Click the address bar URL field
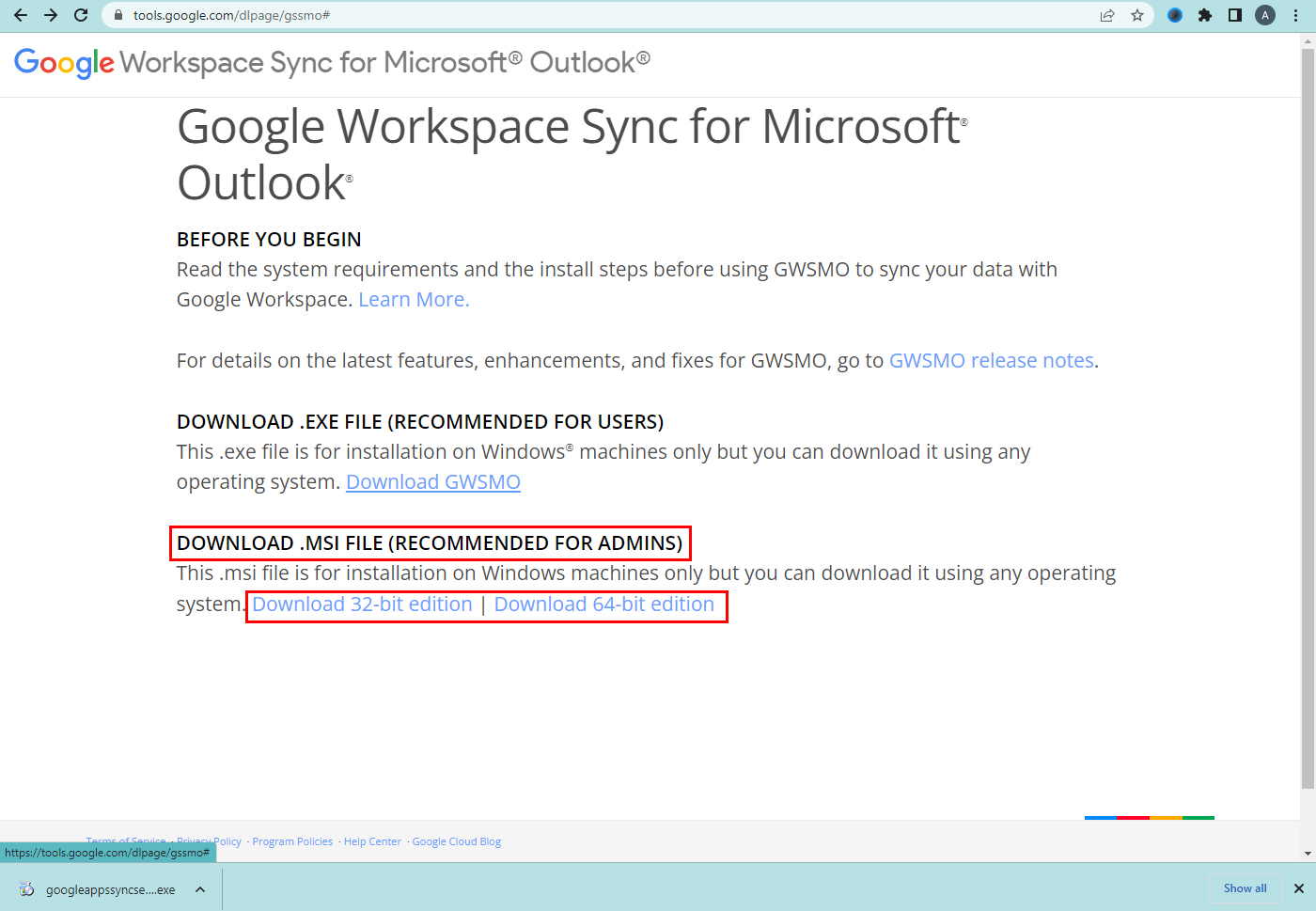Image resolution: width=1316 pixels, height=911 pixels. (x=564, y=15)
